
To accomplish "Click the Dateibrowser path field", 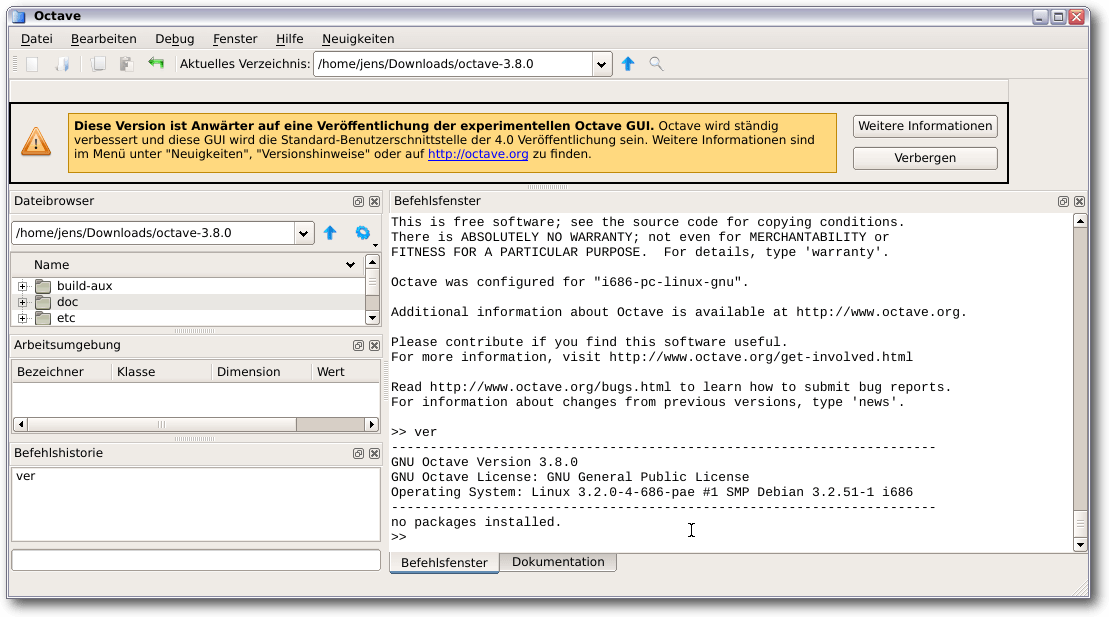I will click(153, 233).
